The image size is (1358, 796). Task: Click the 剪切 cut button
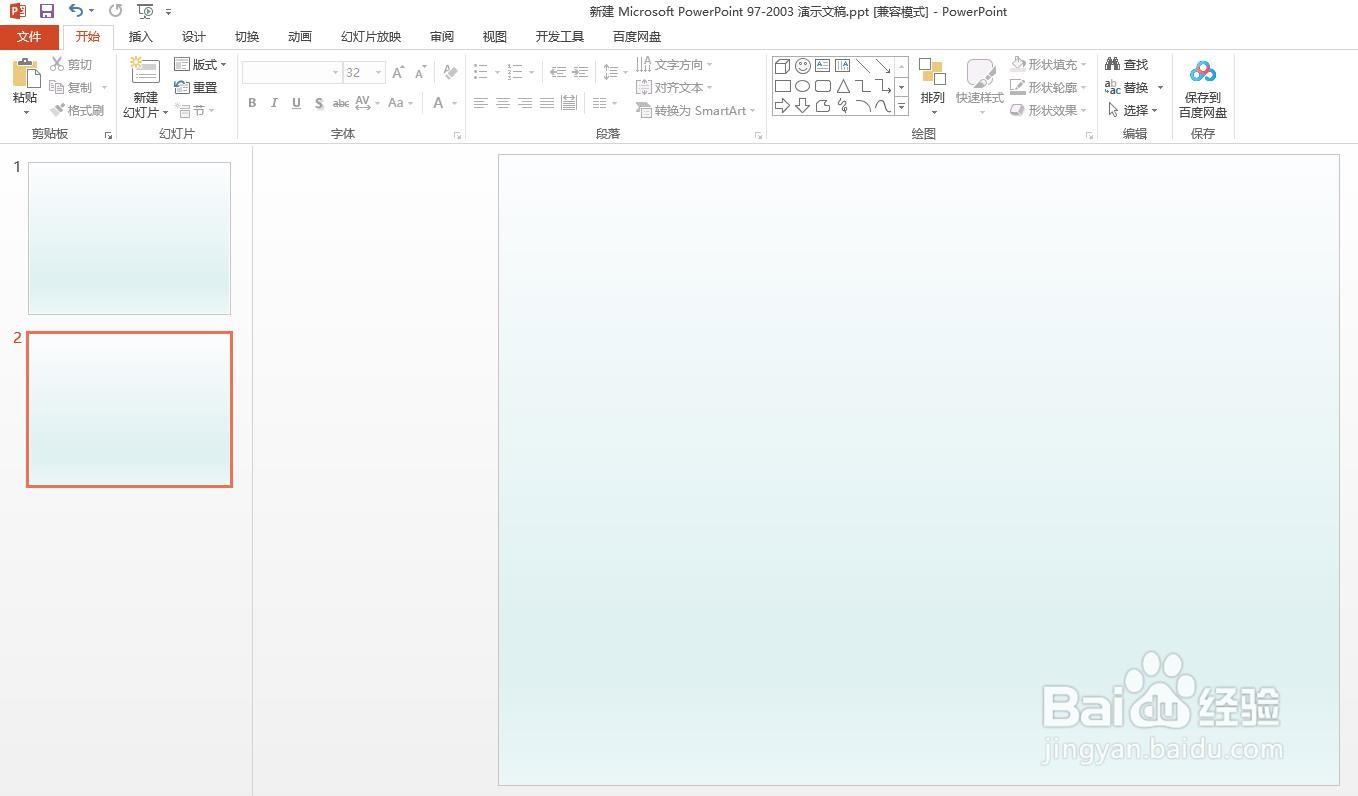[x=71, y=64]
